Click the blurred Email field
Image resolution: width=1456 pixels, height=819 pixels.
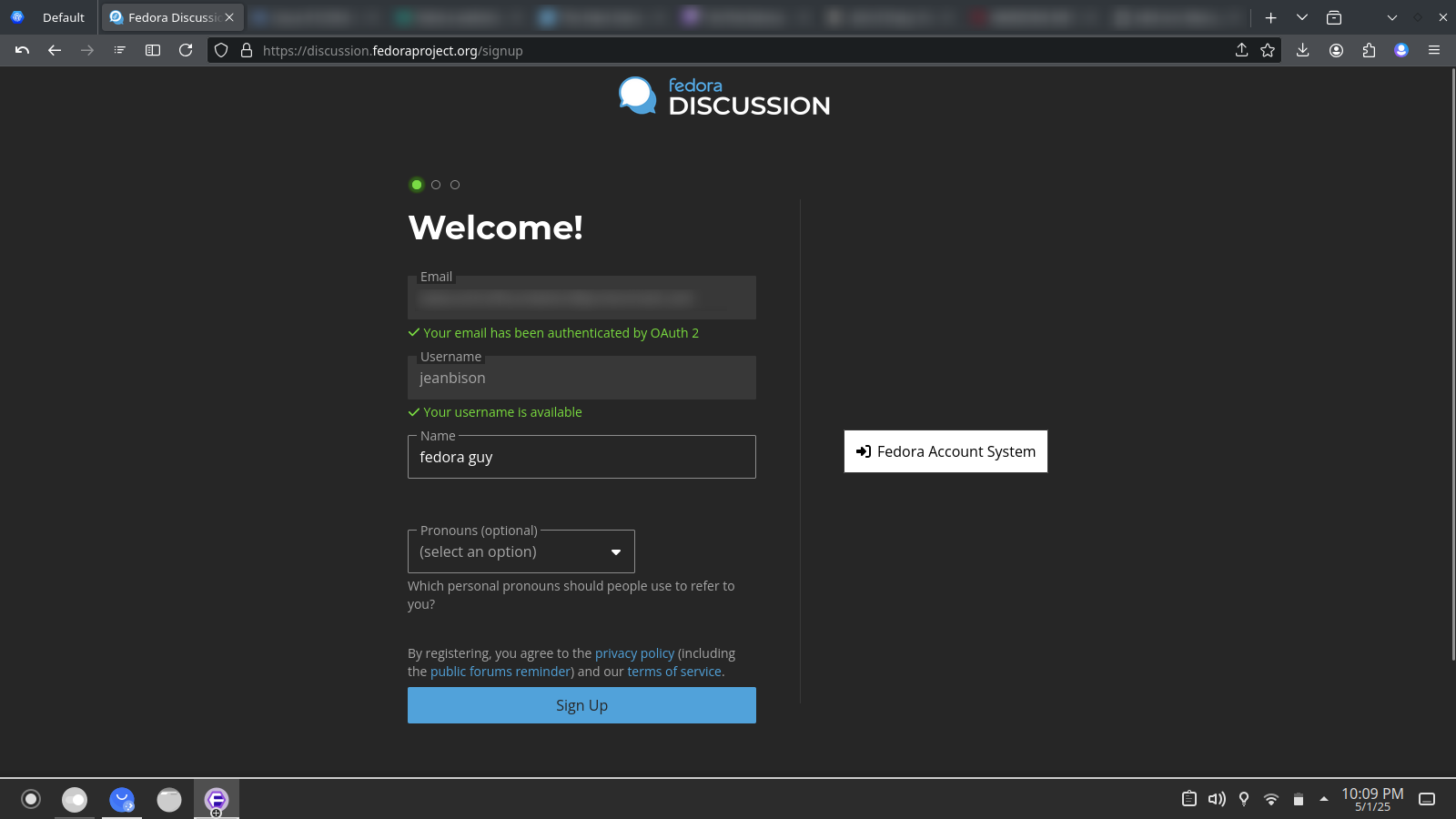click(x=581, y=298)
